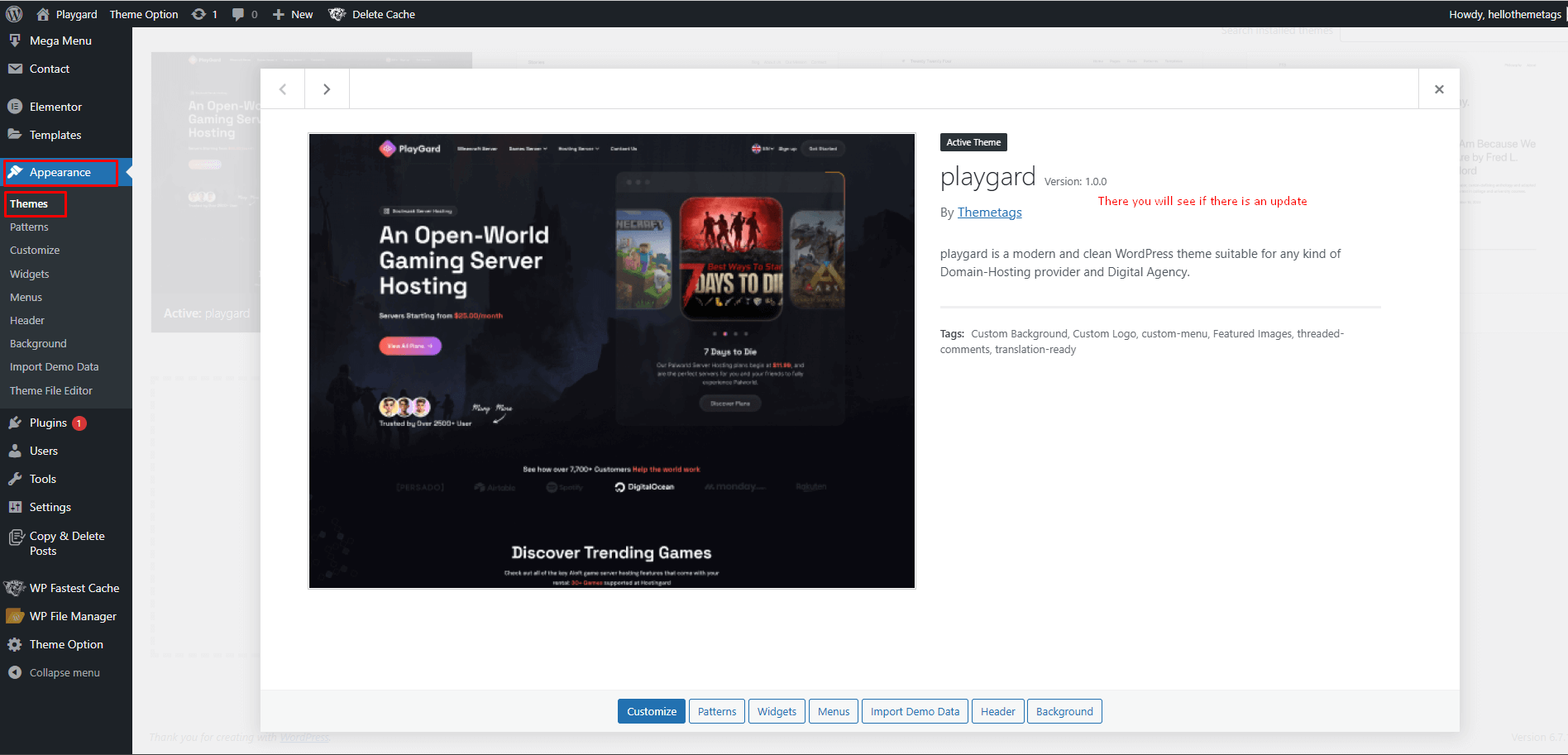This screenshot has height=755, width=1568.
Task: Click the Templates folder icon
Action: [x=15, y=135]
